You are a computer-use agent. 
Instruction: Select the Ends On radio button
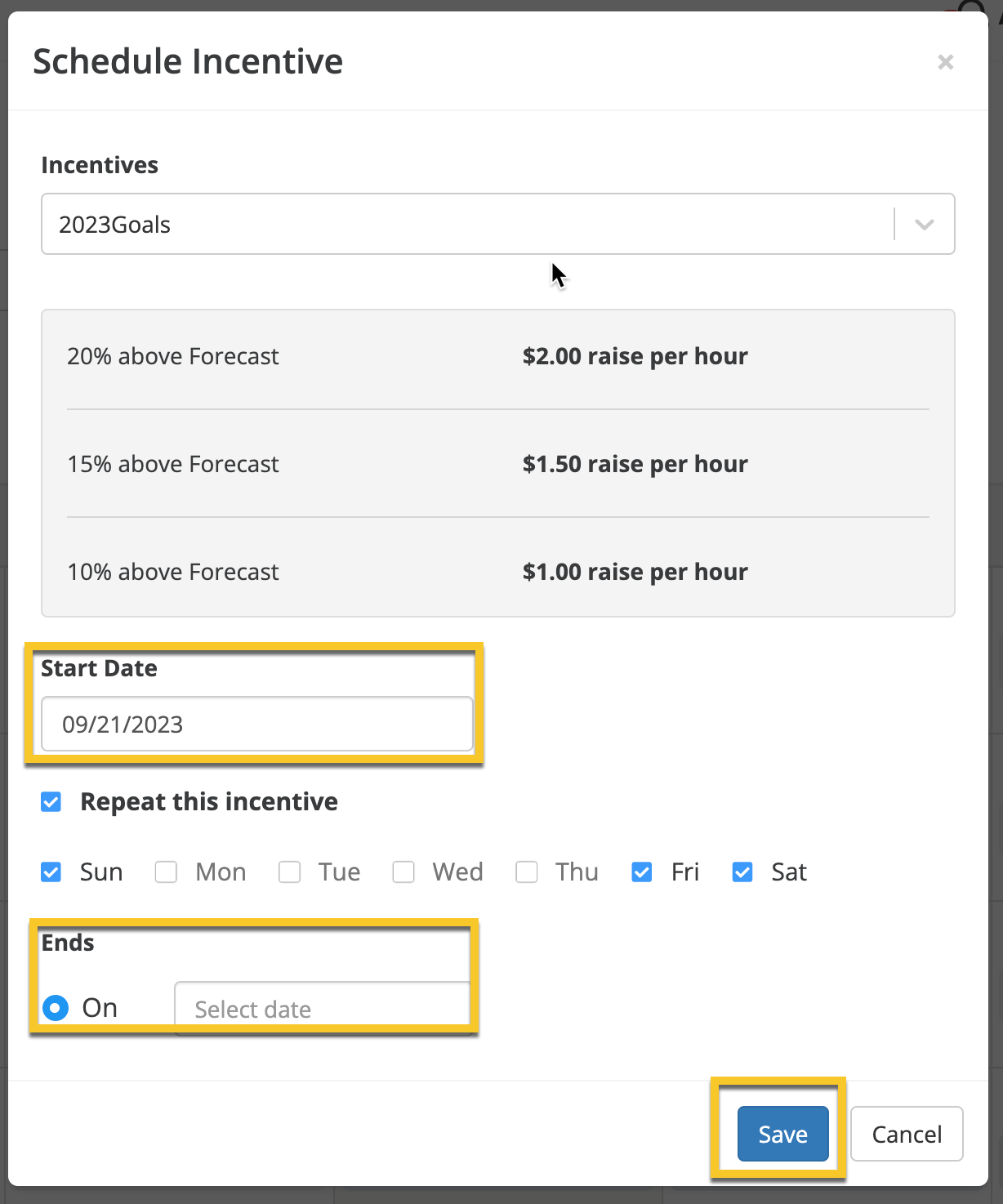[56, 1008]
